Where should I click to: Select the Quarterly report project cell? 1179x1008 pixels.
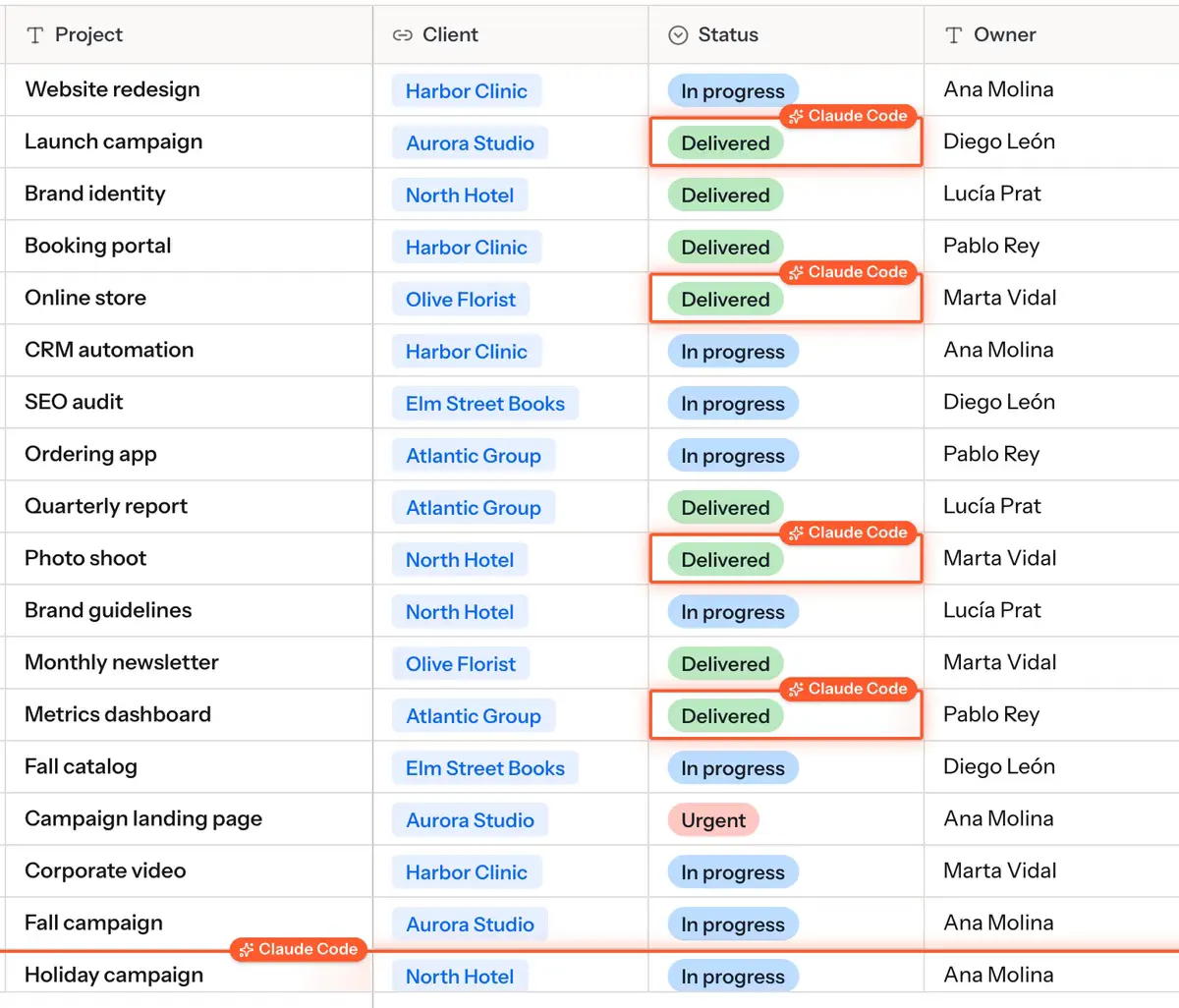pos(189,507)
